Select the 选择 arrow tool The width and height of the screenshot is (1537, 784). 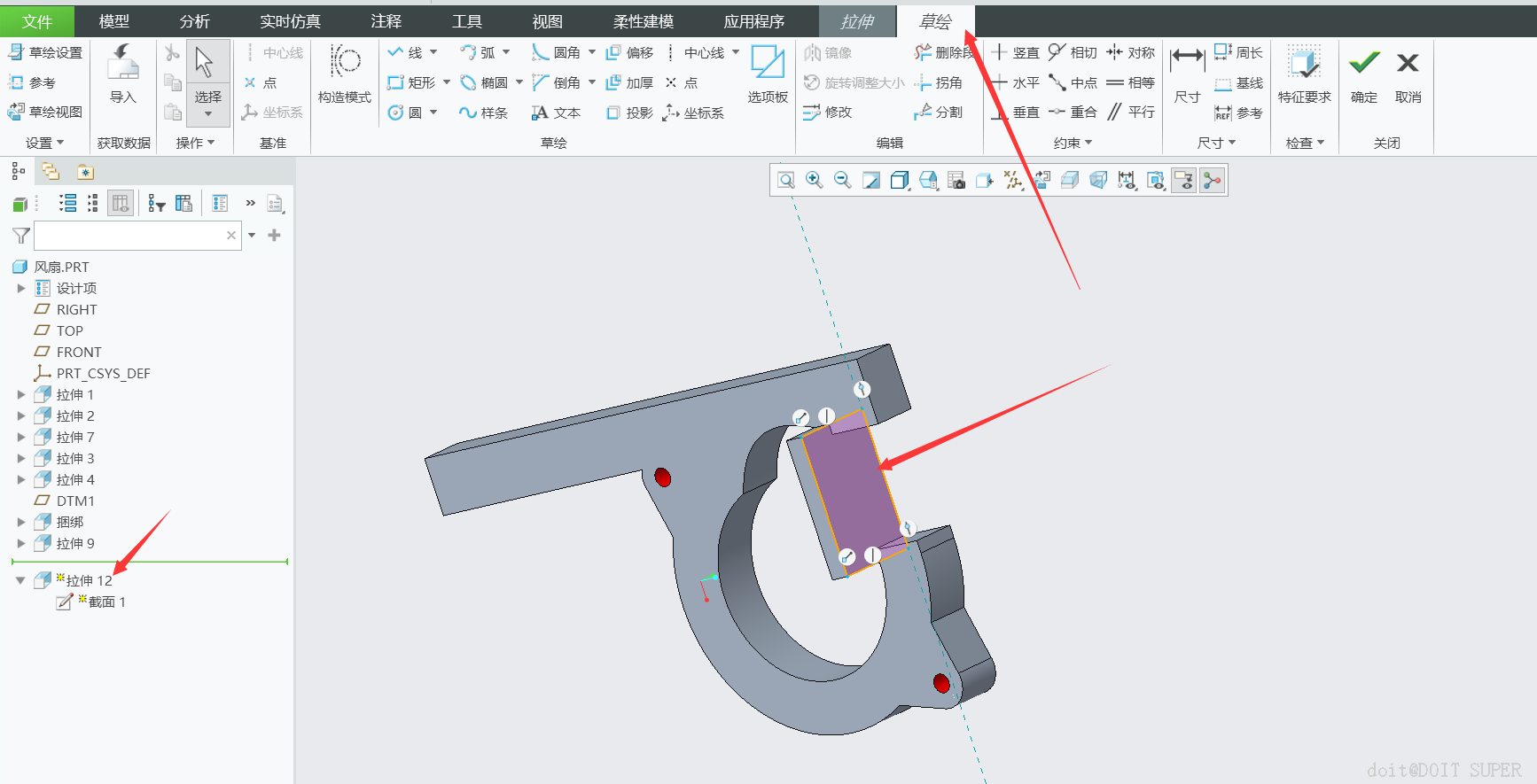(x=208, y=75)
